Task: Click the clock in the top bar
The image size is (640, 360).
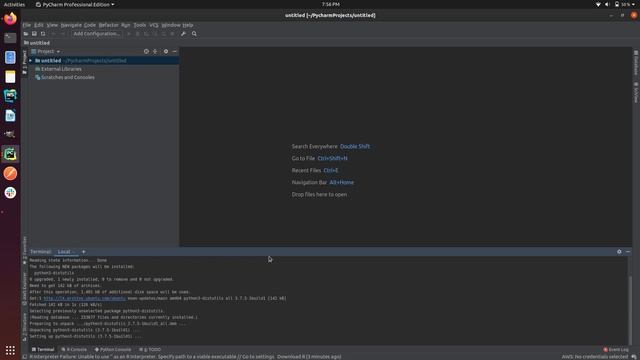Action: tap(331, 4)
